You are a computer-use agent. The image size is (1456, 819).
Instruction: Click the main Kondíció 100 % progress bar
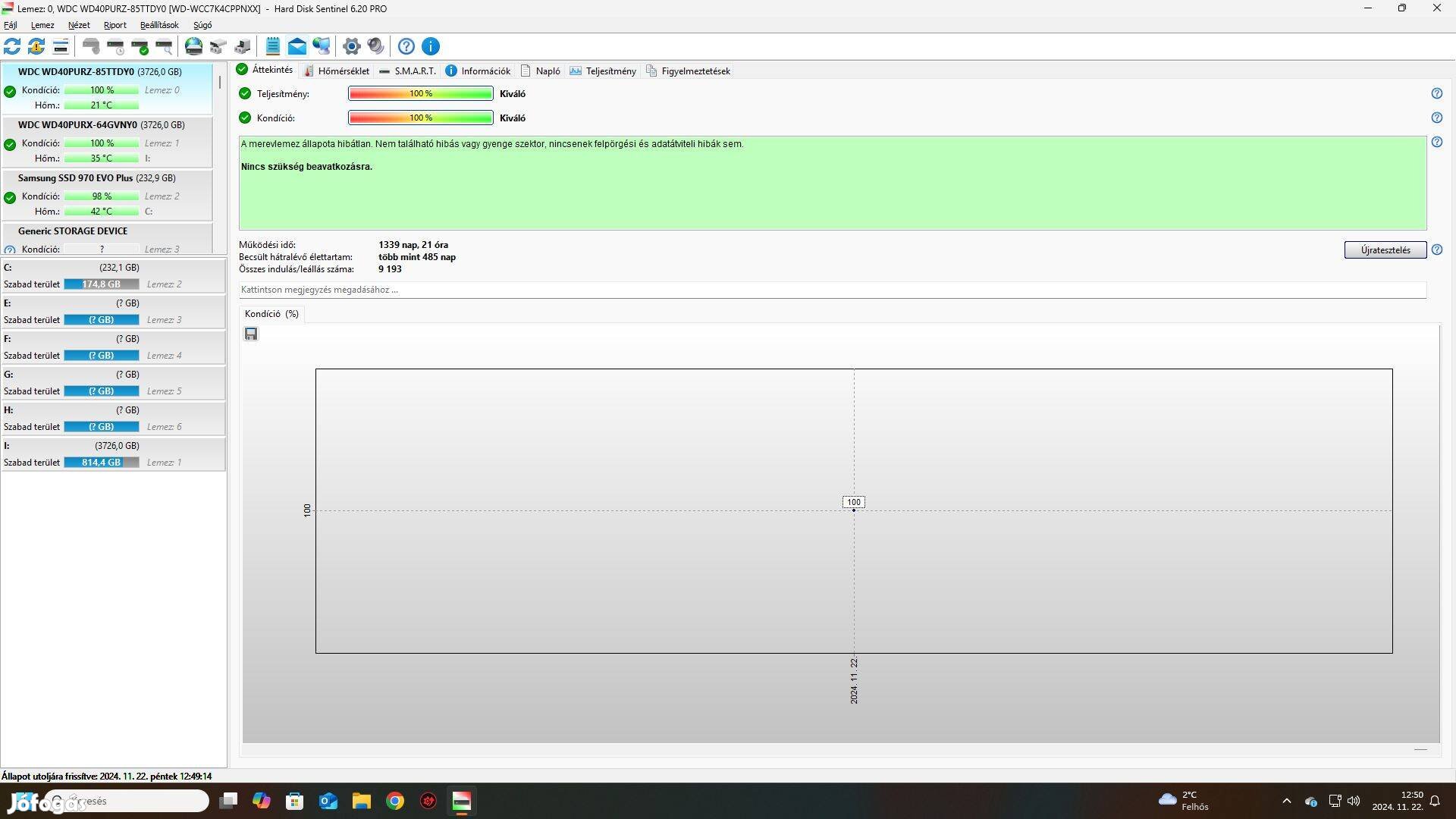[421, 118]
